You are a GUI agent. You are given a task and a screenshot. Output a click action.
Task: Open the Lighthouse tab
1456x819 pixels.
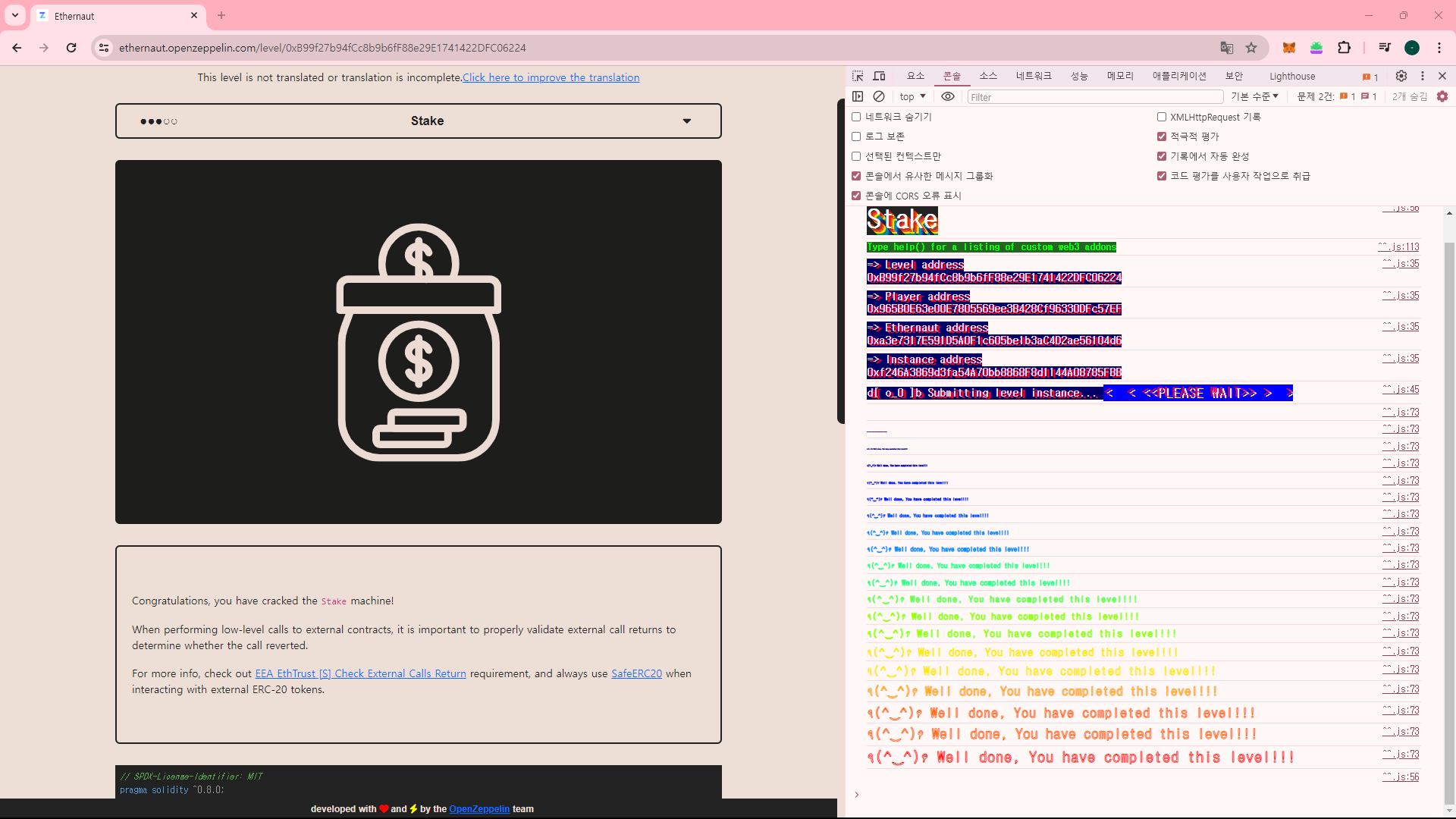point(1292,77)
